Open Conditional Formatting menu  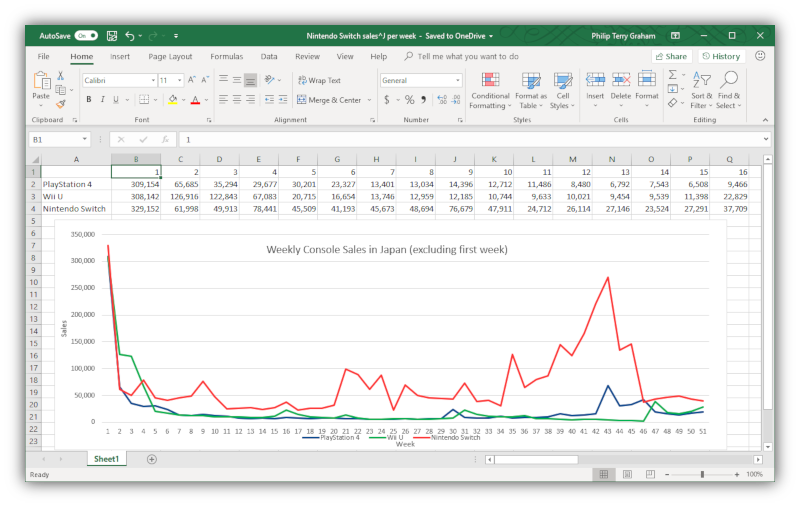[490, 90]
